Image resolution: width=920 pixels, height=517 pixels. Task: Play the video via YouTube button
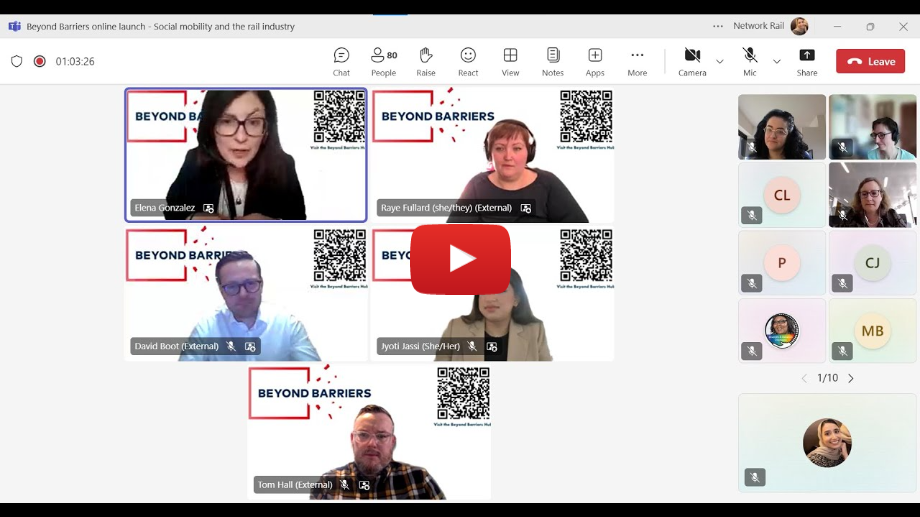coord(460,259)
